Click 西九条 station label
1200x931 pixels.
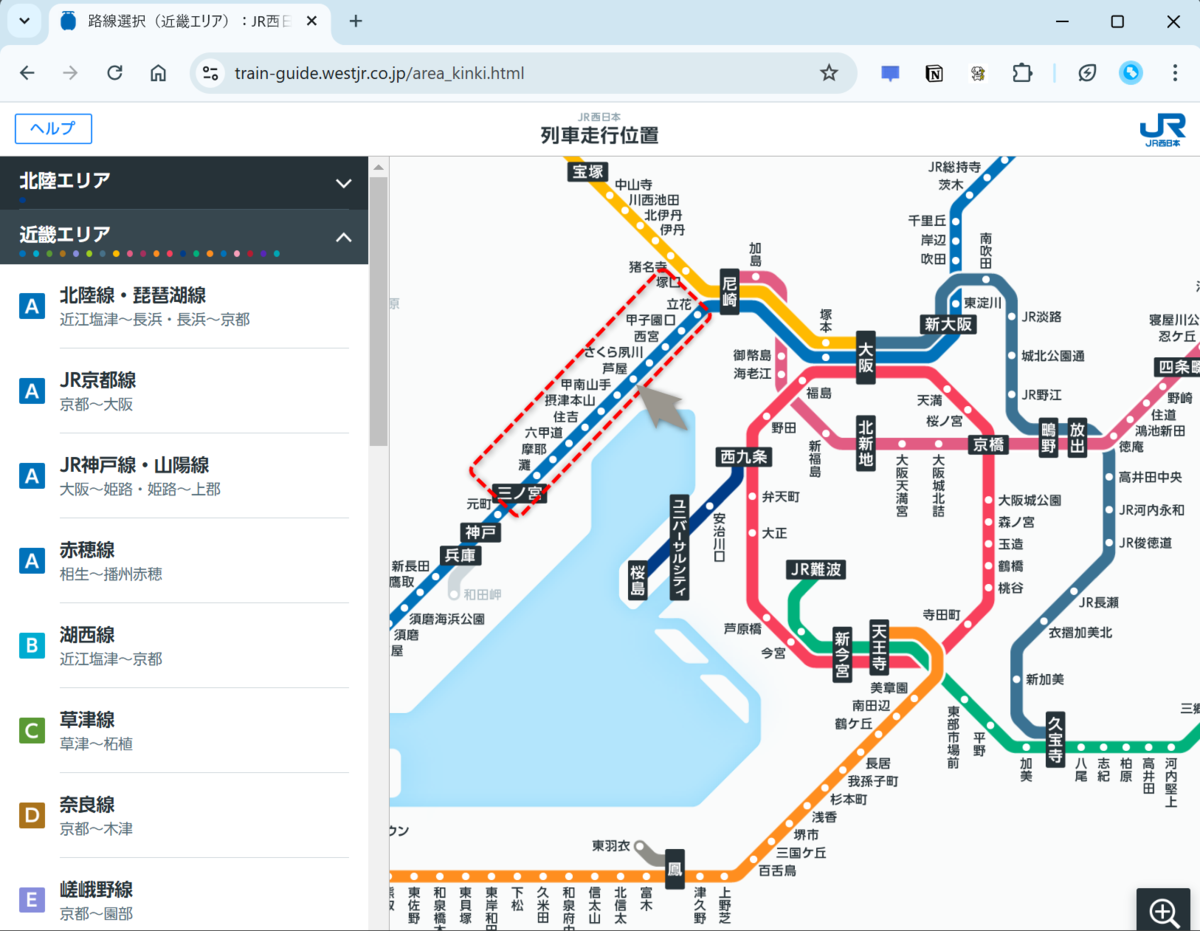point(744,457)
